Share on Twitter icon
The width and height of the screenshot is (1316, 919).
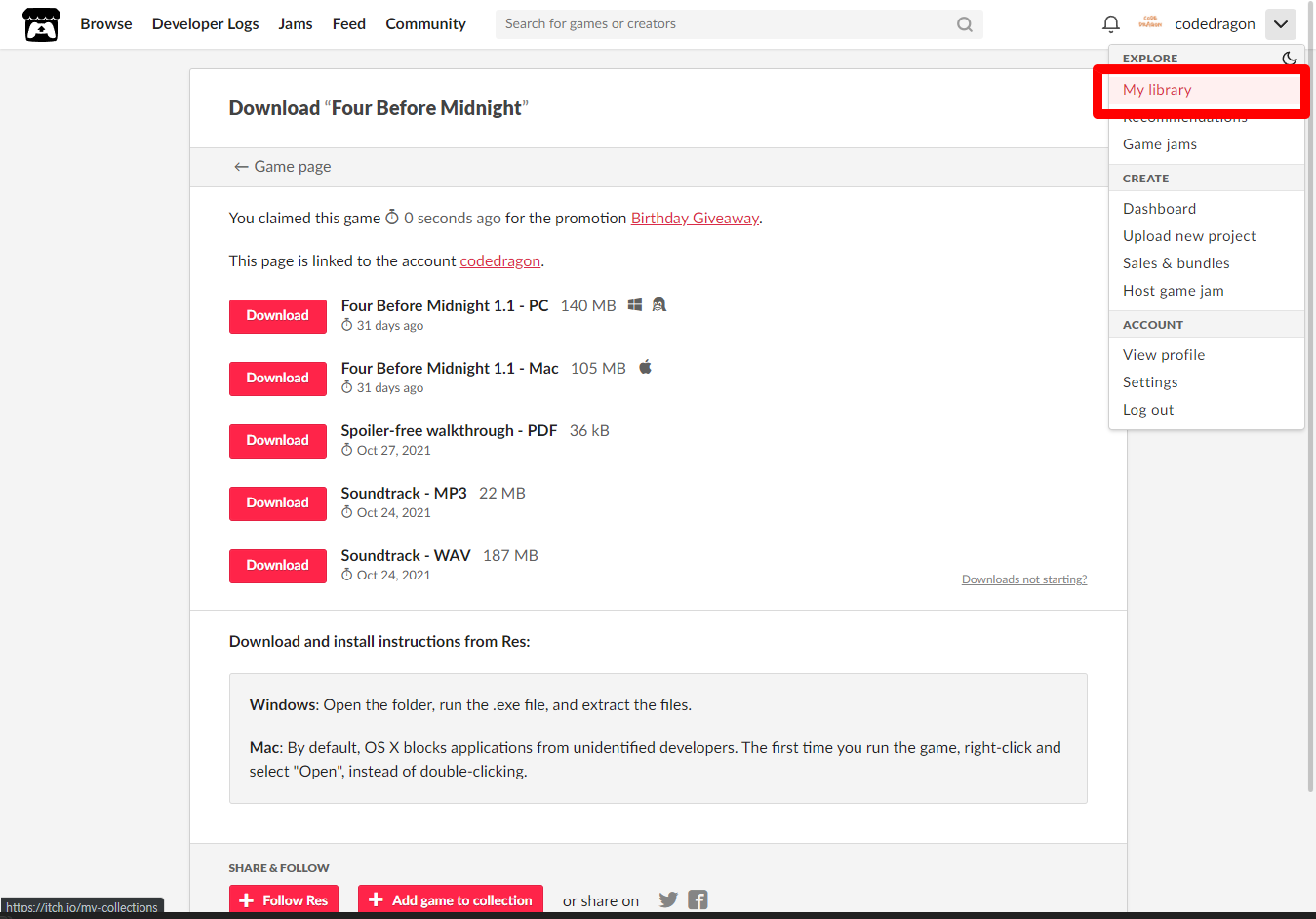(668, 899)
